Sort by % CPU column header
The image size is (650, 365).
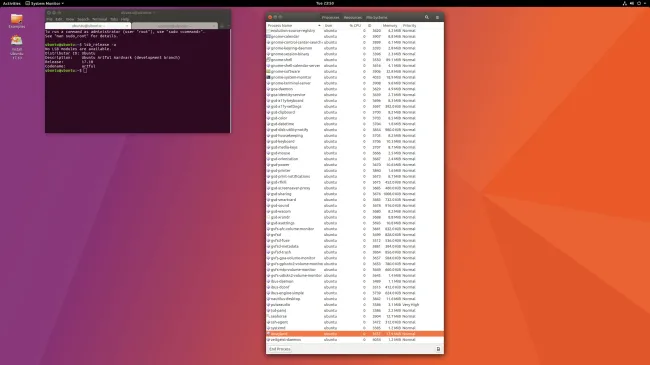click(x=355, y=26)
